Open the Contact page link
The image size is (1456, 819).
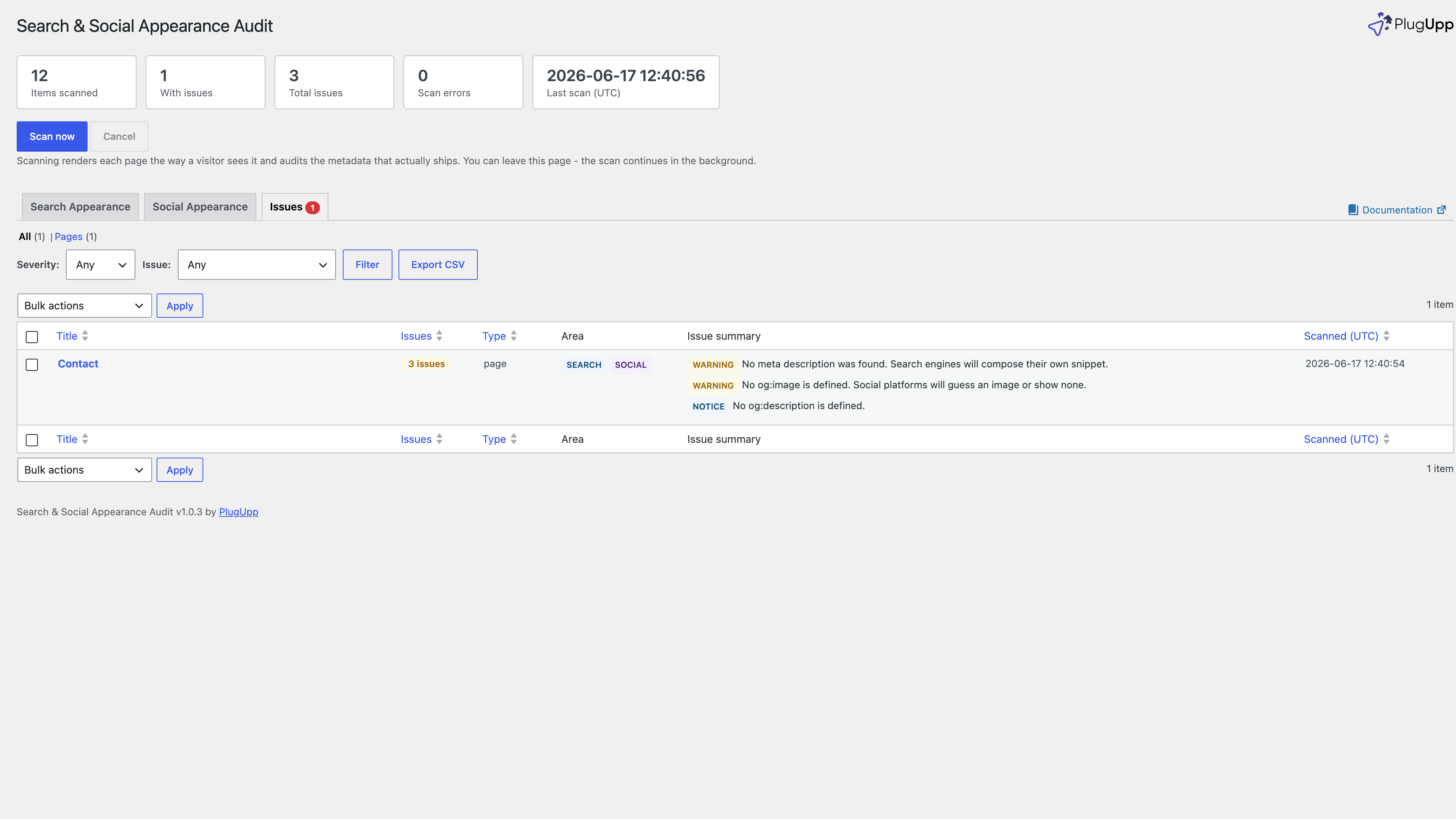[78, 364]
